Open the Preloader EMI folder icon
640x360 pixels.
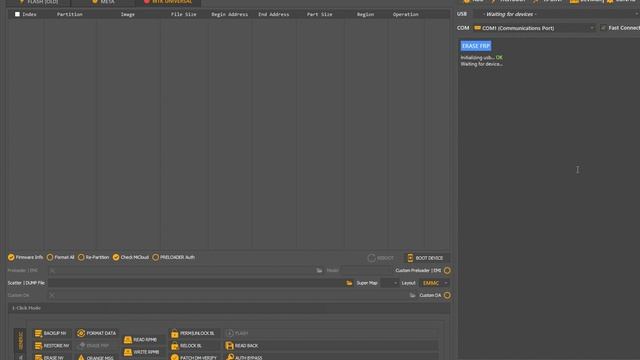(x=319, y=270)
